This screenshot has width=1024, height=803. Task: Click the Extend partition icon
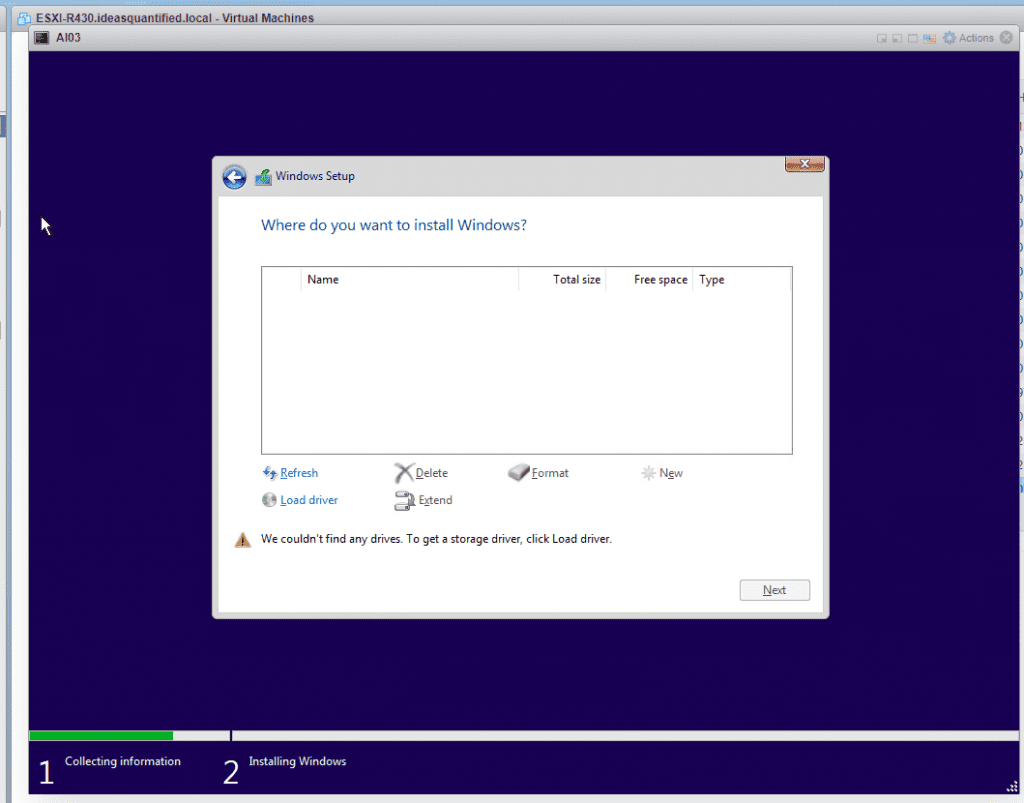(404, 501)
